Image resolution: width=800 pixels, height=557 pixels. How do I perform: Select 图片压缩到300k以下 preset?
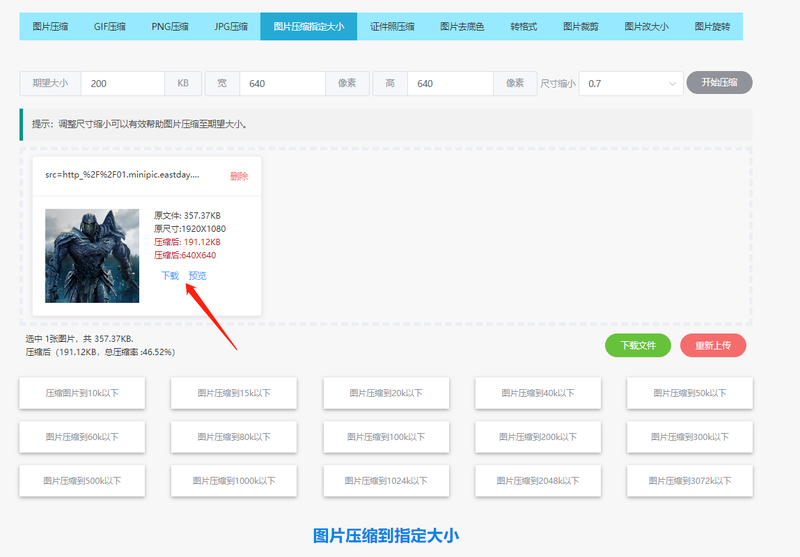click(690, 437)
